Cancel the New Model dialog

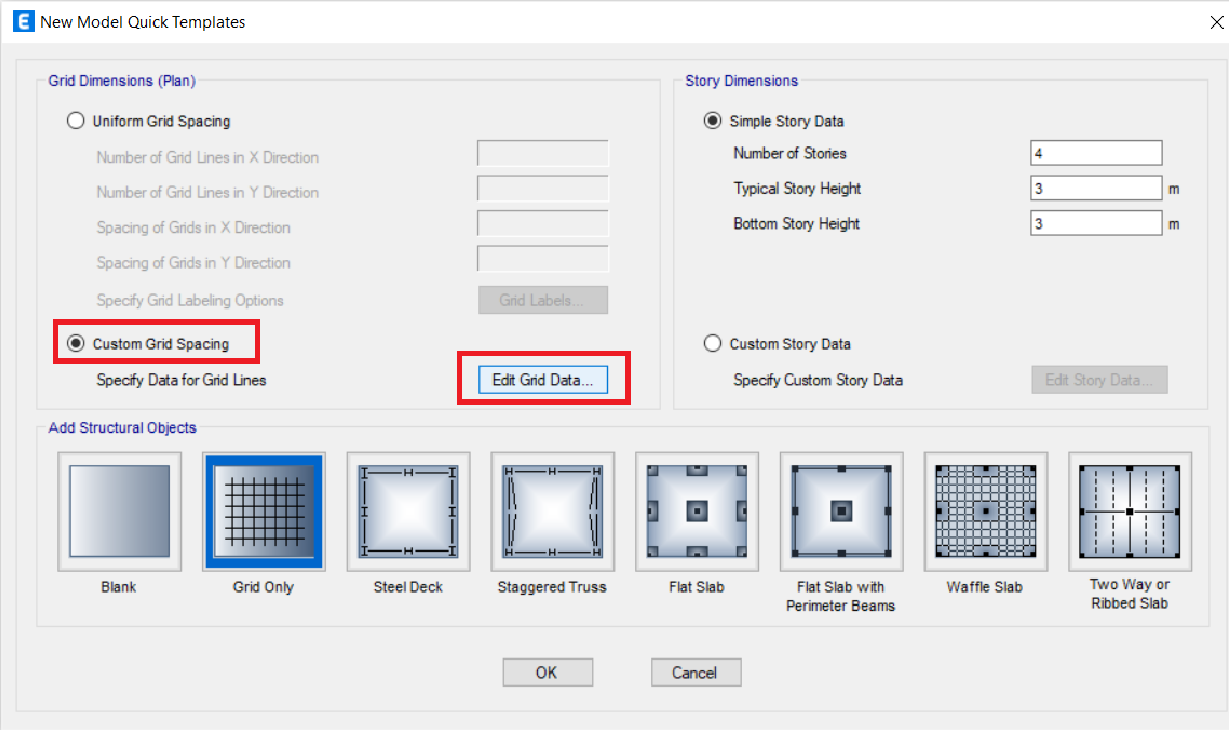click(696, 671)
